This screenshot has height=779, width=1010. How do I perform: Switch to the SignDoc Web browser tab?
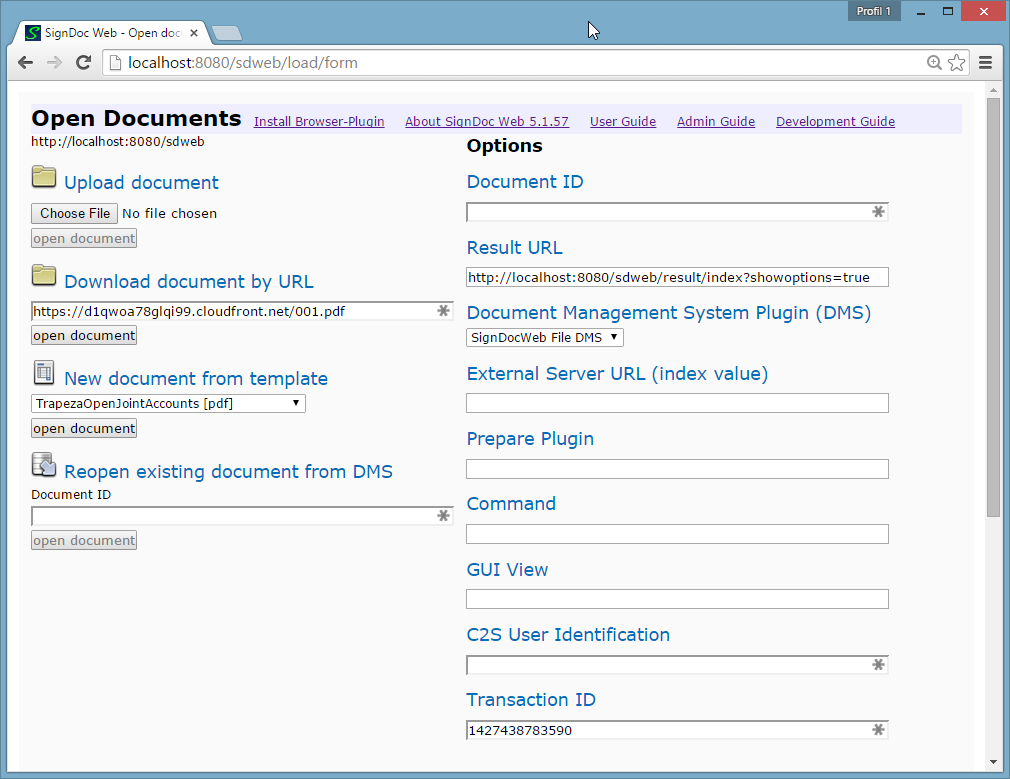tap(110, 33)
